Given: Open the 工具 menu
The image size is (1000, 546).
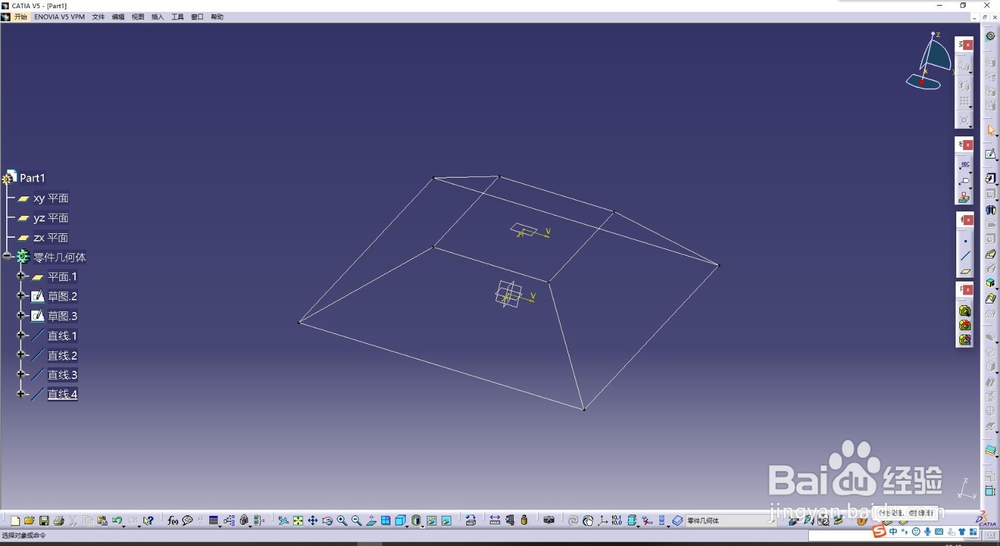Looking at the screenshot, I should (x=177, y=17).
